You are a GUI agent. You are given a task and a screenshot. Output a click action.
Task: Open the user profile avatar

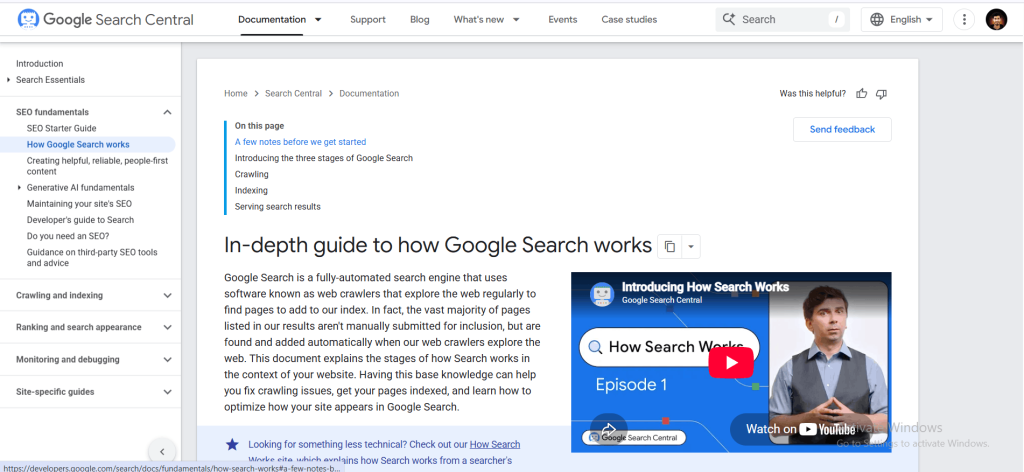point(996,20)
